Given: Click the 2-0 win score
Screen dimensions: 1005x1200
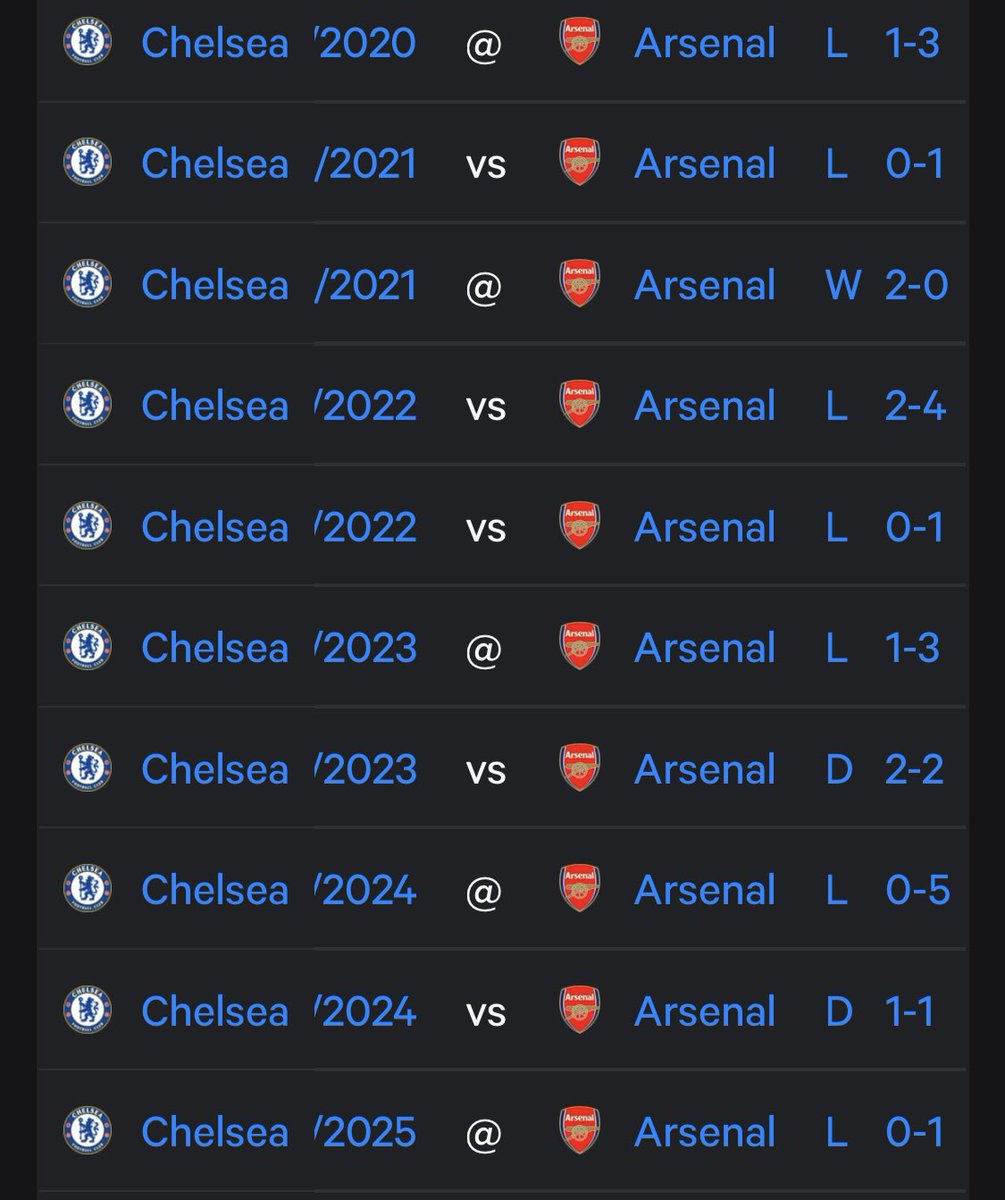Looking at the screenshot, I should [x=916, y=285].
